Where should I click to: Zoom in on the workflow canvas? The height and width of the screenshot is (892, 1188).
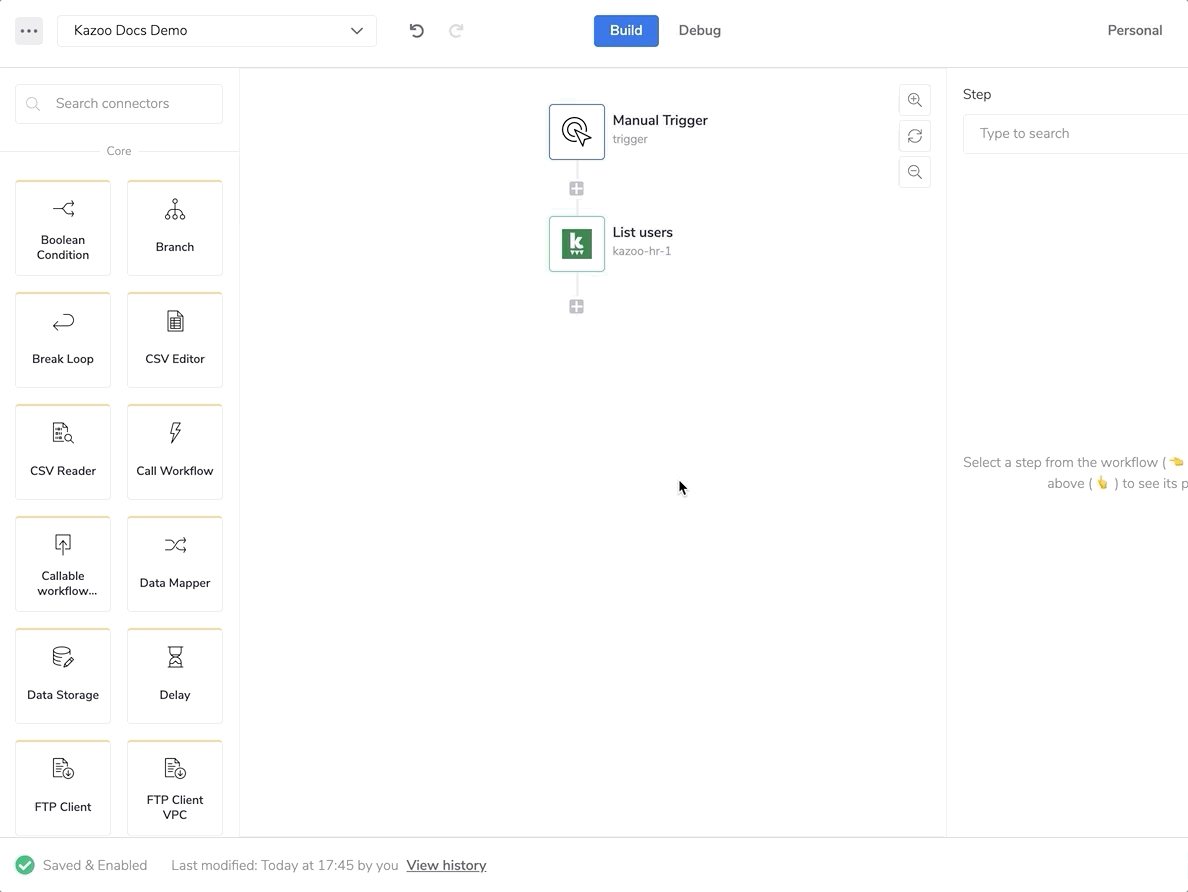click(914, 100)
